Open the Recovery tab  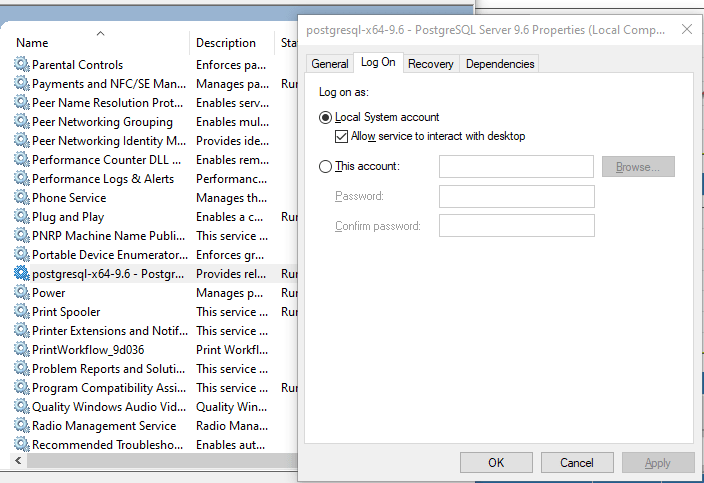(431, 64)
